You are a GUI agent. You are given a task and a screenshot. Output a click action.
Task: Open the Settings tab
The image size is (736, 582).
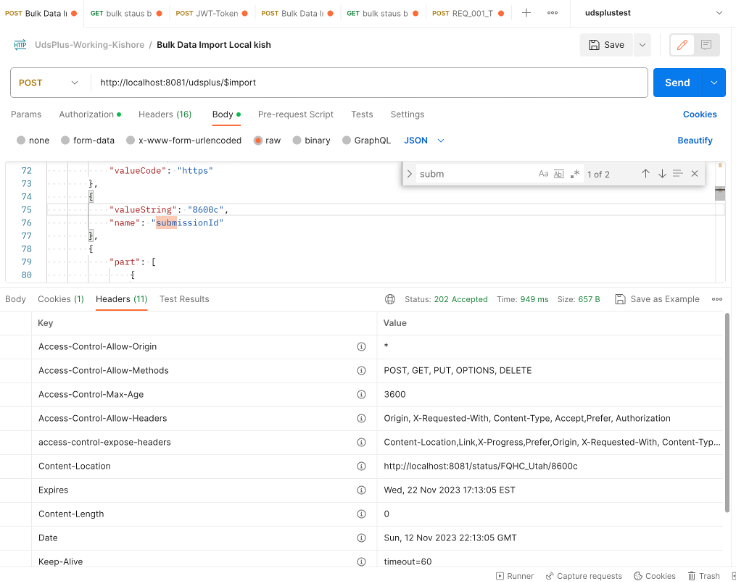coord(407,115)
